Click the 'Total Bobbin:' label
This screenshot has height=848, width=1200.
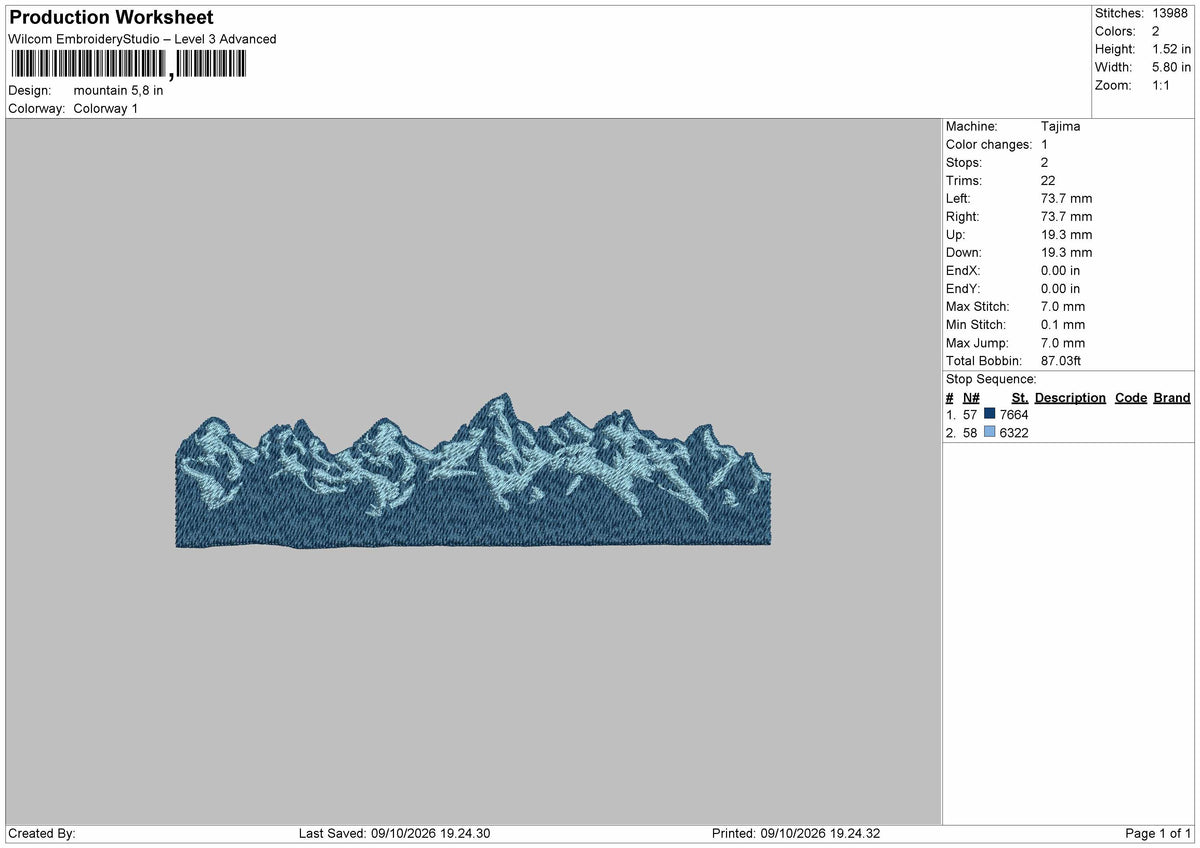984,360
